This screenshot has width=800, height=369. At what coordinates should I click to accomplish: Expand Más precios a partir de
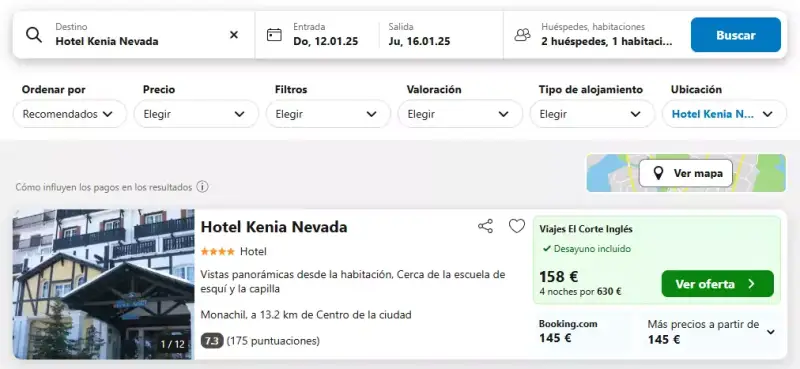(x=711, y=332)
